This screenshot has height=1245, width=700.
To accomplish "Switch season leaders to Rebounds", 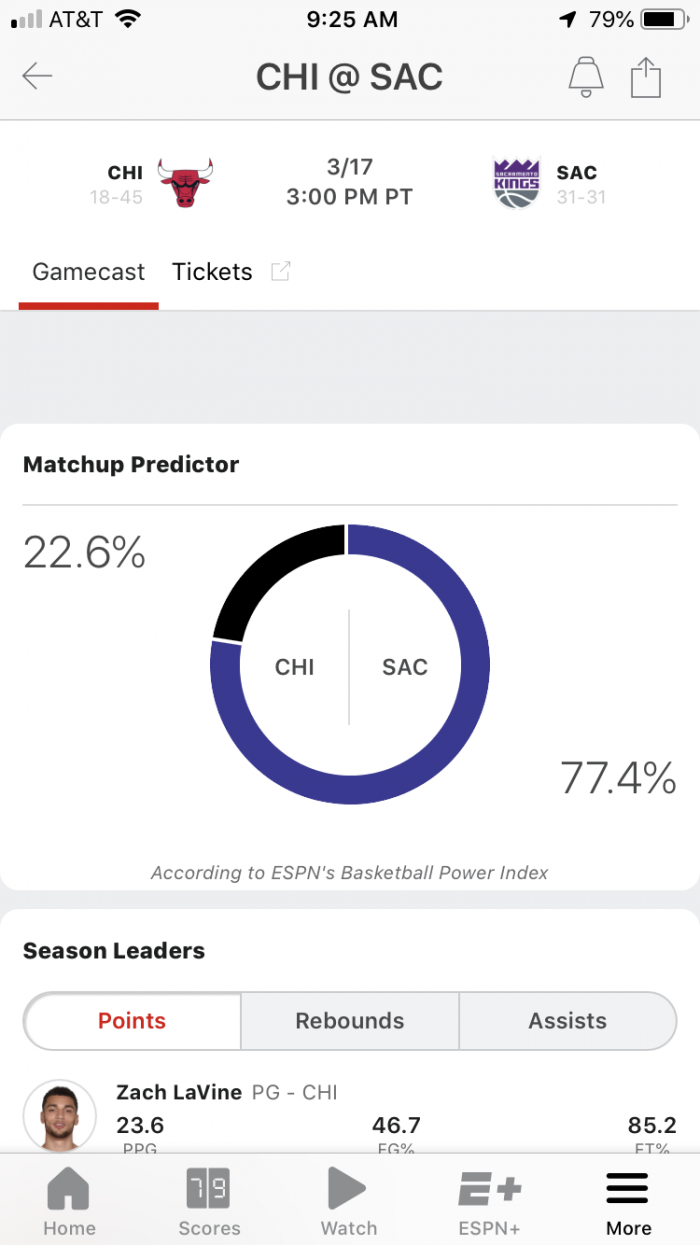I will click(x=350, y=1021).
